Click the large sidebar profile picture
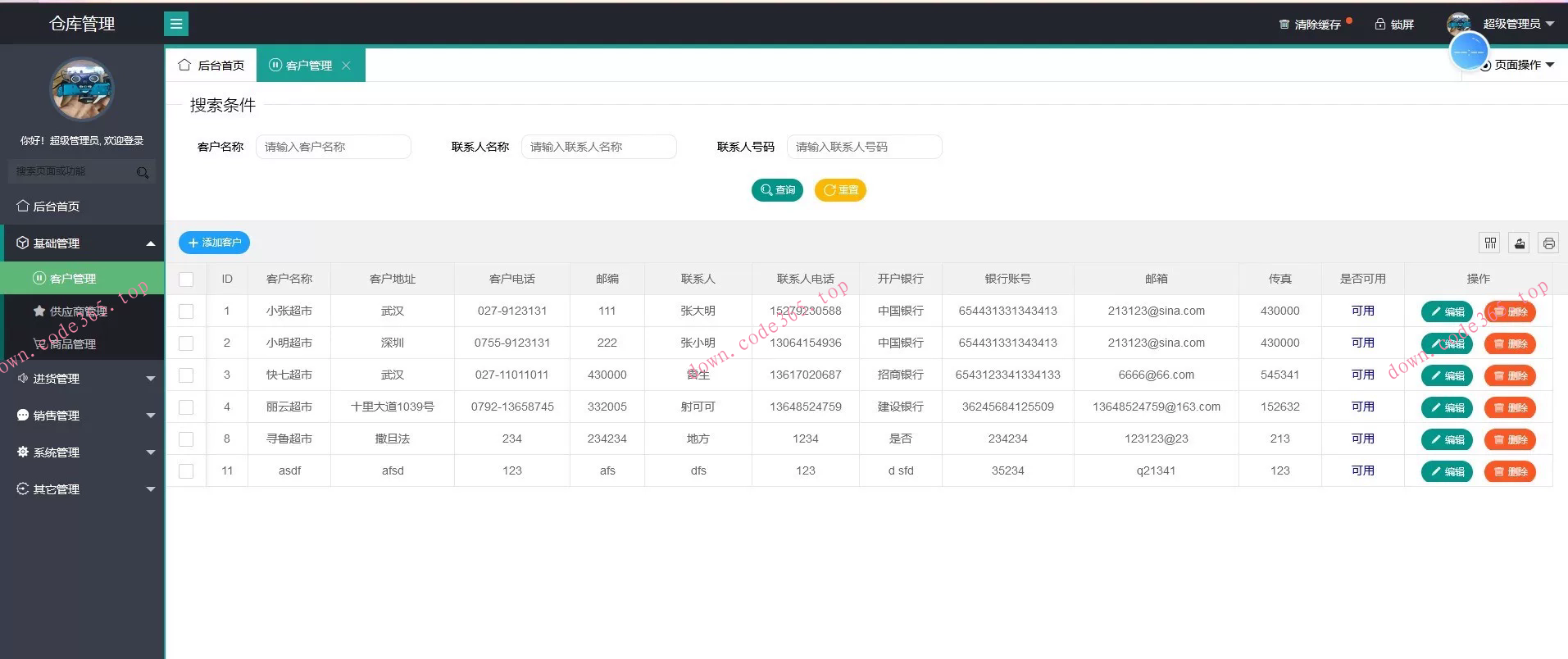This screenshot has width=1568, height=659. coord(81,89)
